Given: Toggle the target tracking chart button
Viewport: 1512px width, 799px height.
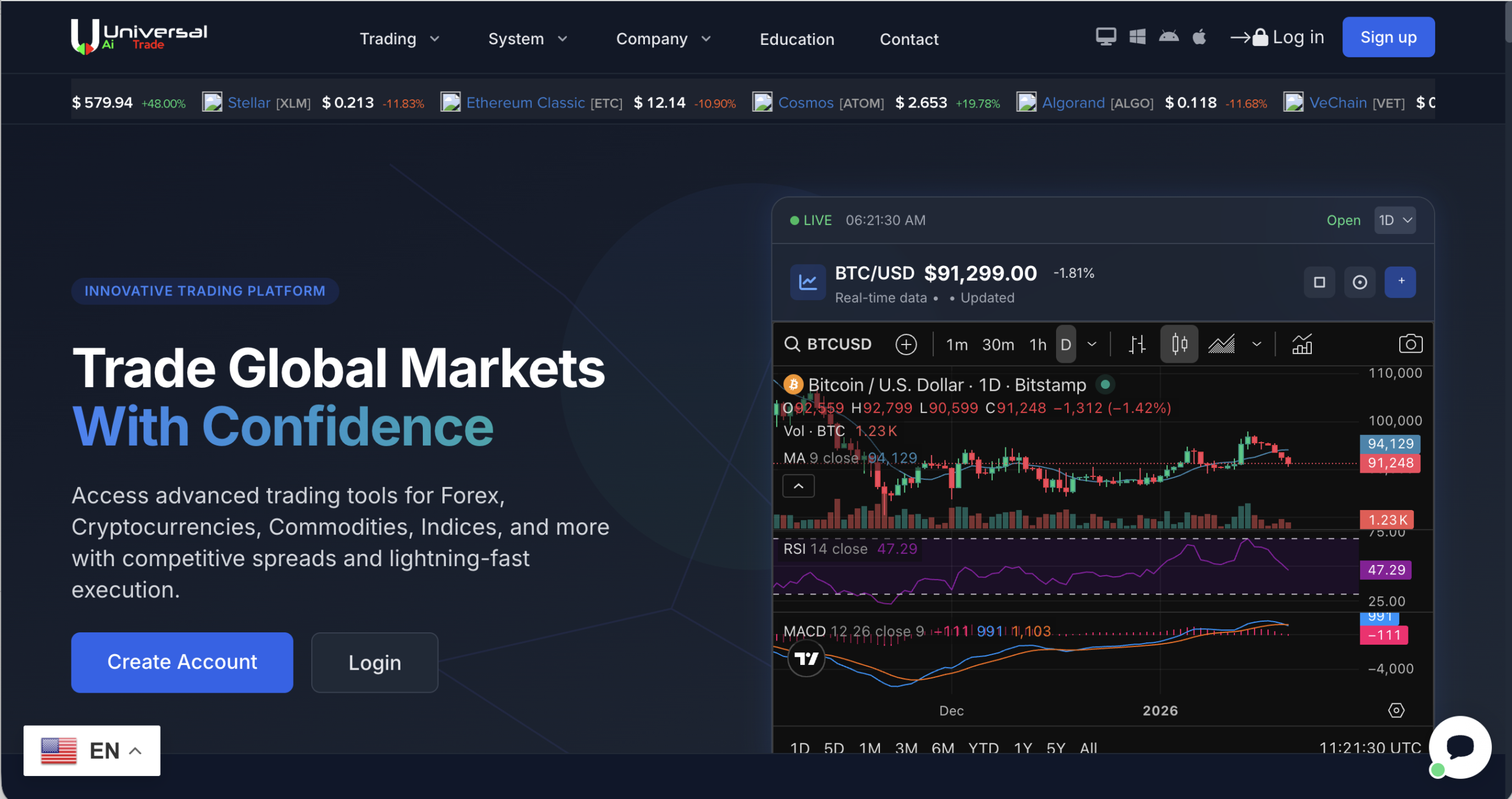Looking at the screenshot, I should [1360, 282].
